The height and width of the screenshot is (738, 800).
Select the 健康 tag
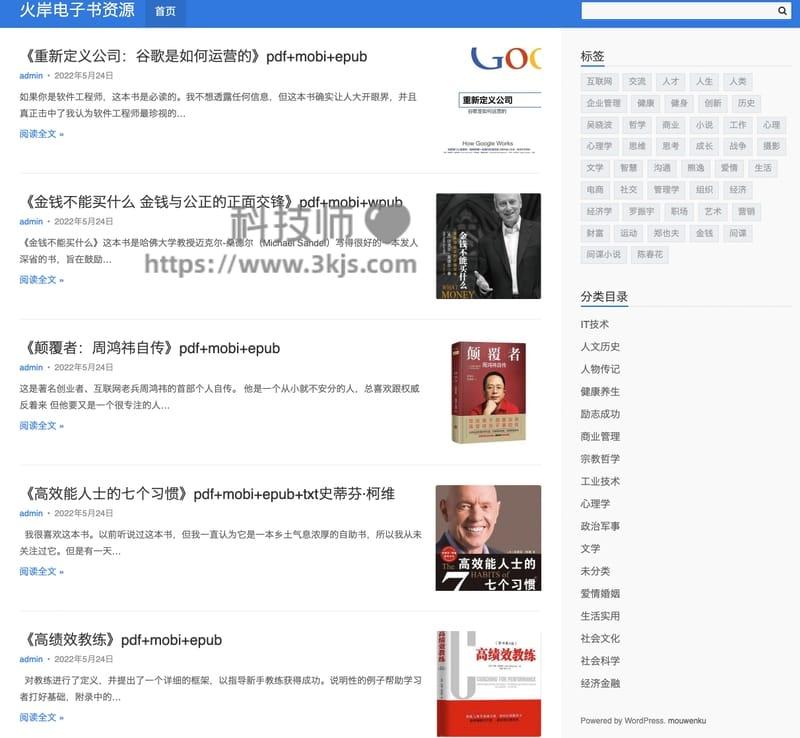pos(645,103)
